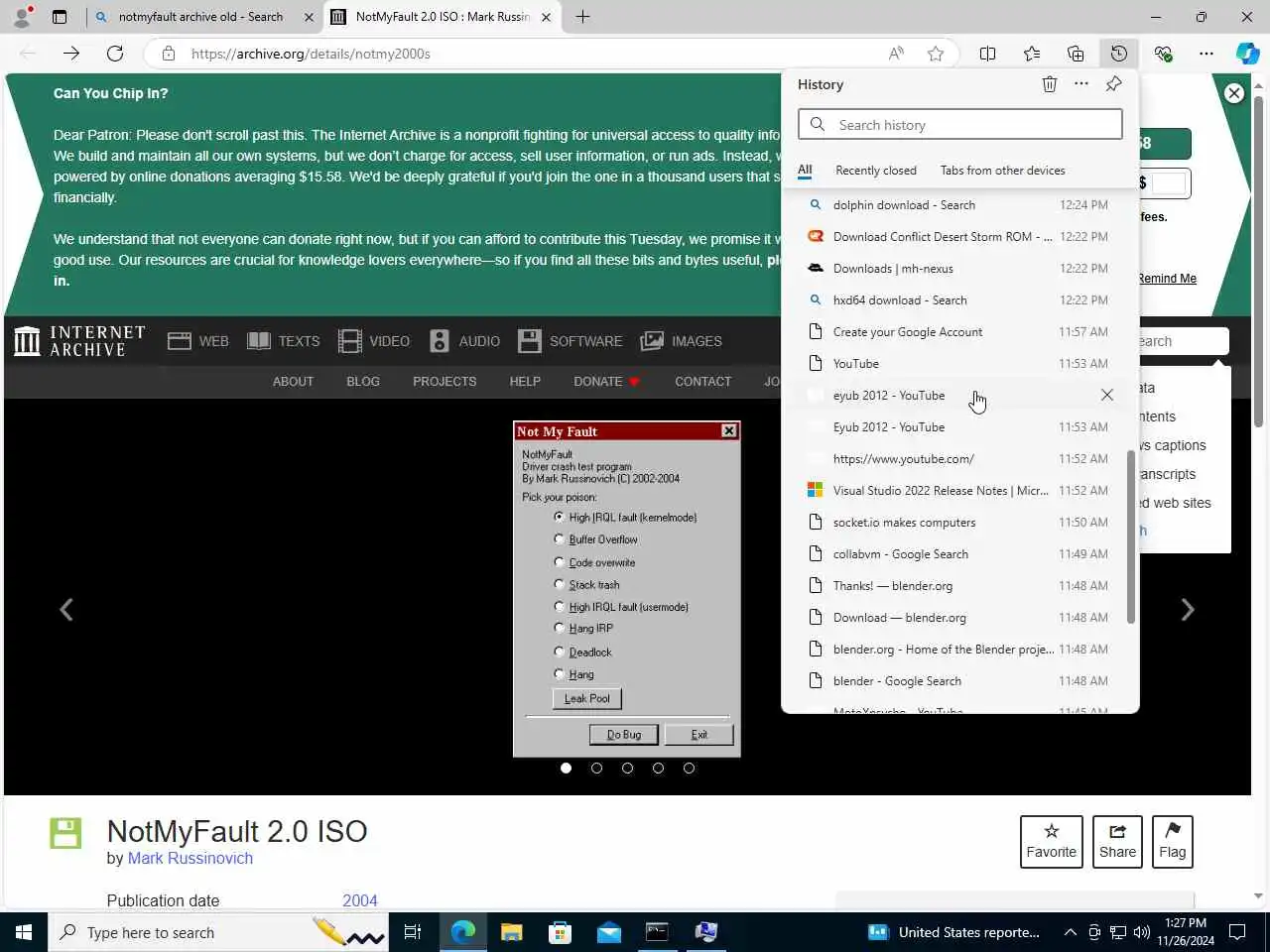
Task: Select the All history tab
Action: coord(805,171)
